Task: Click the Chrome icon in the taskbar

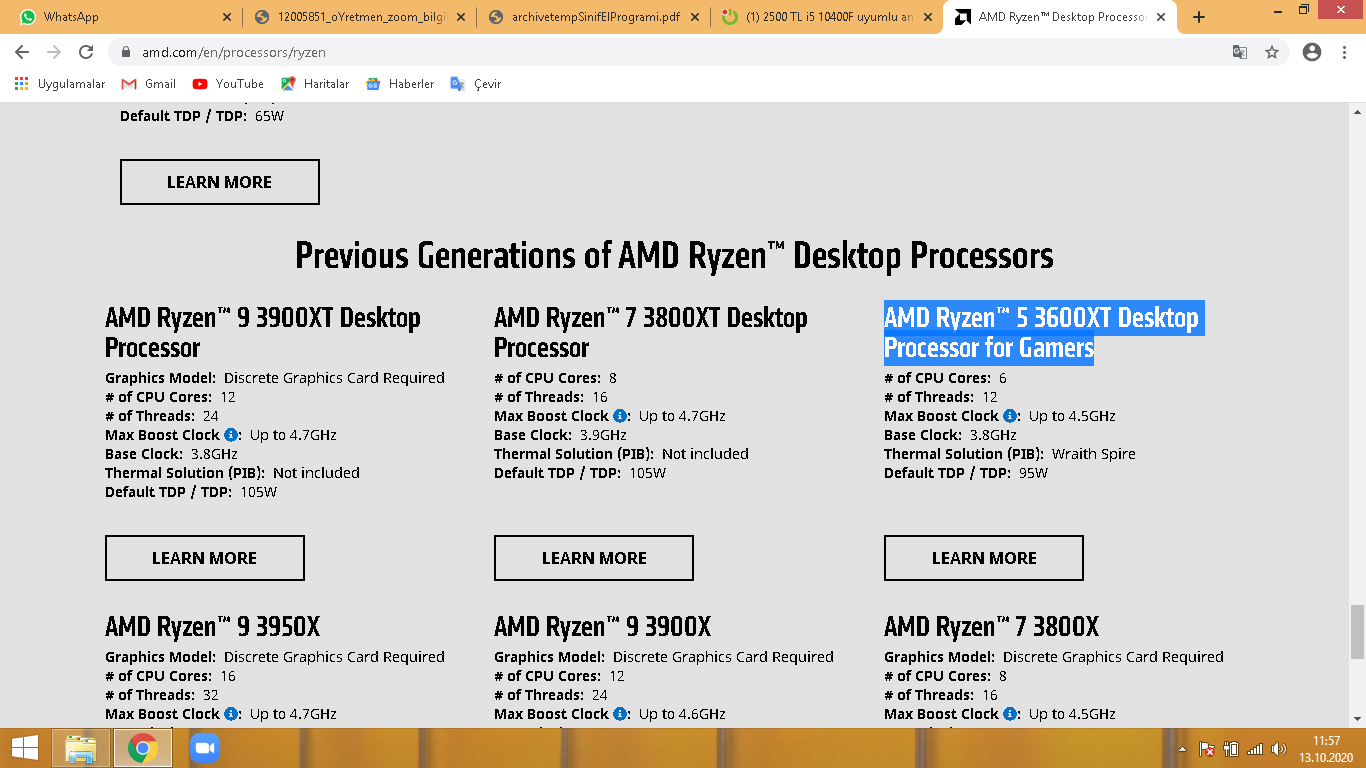Action: point(142,748)
